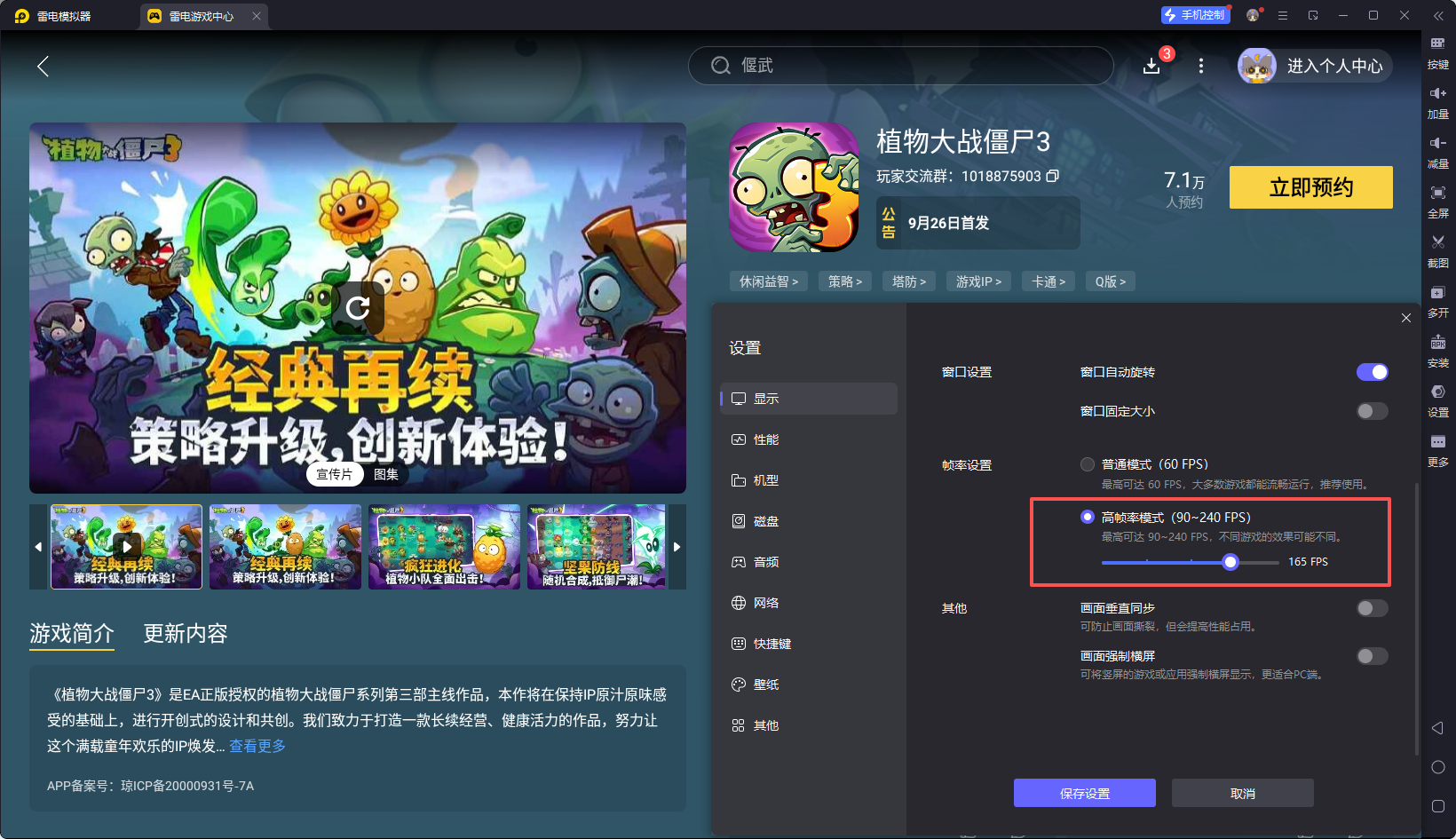Select 普通模式 (60 FPS) radio button
The image size is (1456, 839).
[1088, 464]
